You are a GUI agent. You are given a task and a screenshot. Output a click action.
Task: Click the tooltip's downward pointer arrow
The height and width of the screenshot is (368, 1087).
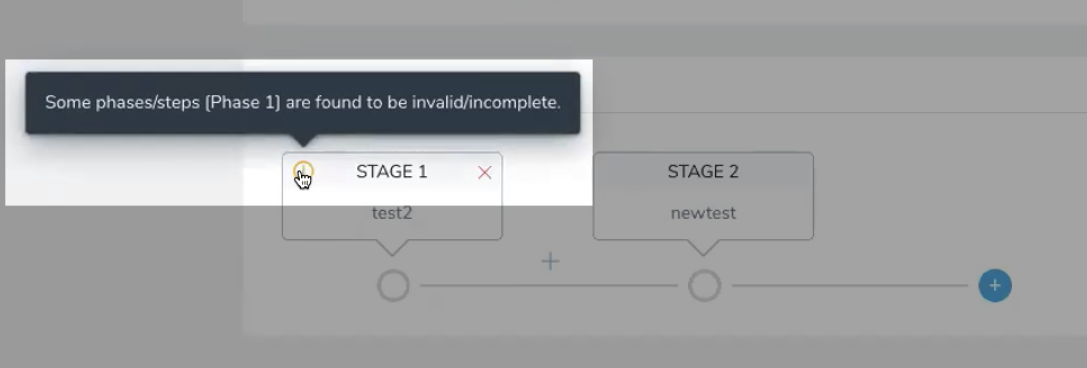(303, 140)
